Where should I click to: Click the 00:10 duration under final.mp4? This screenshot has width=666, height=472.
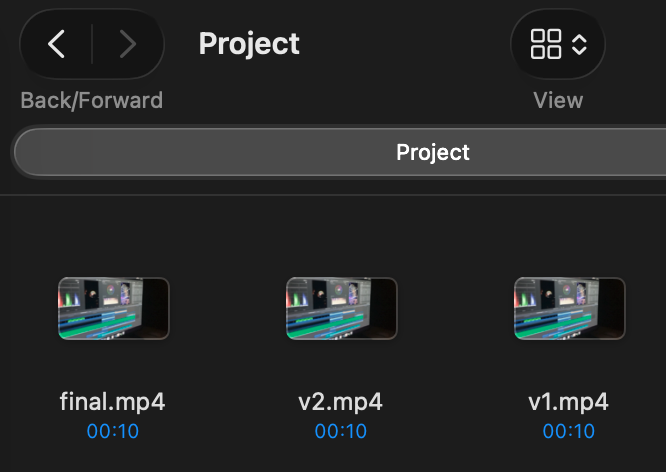(113, 432)
